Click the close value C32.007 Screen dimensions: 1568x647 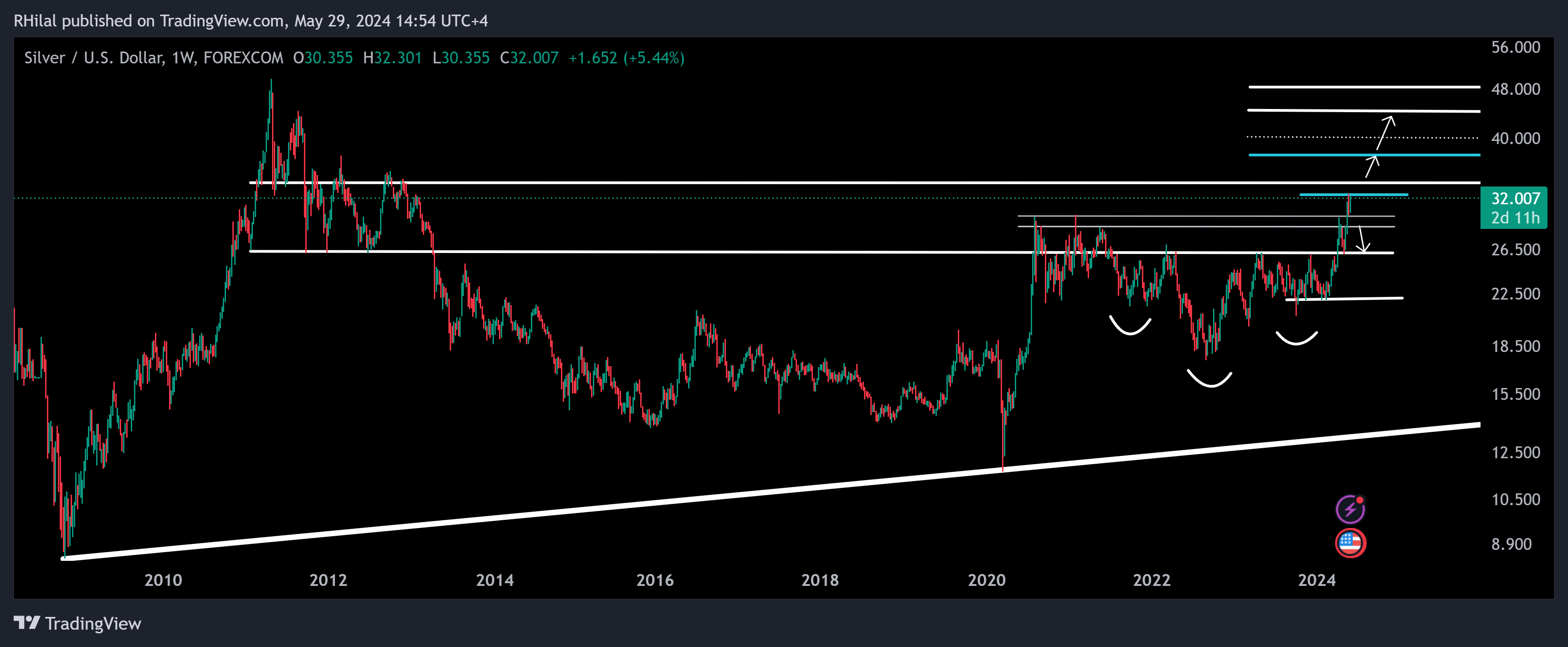pyautogui.click(x=529, y=58)
